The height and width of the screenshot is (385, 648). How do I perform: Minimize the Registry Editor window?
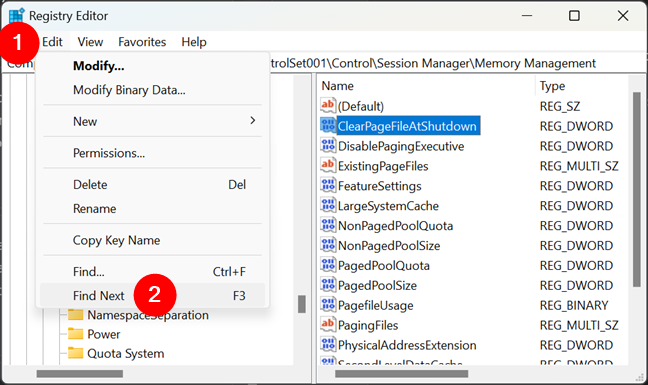[527, 16]
